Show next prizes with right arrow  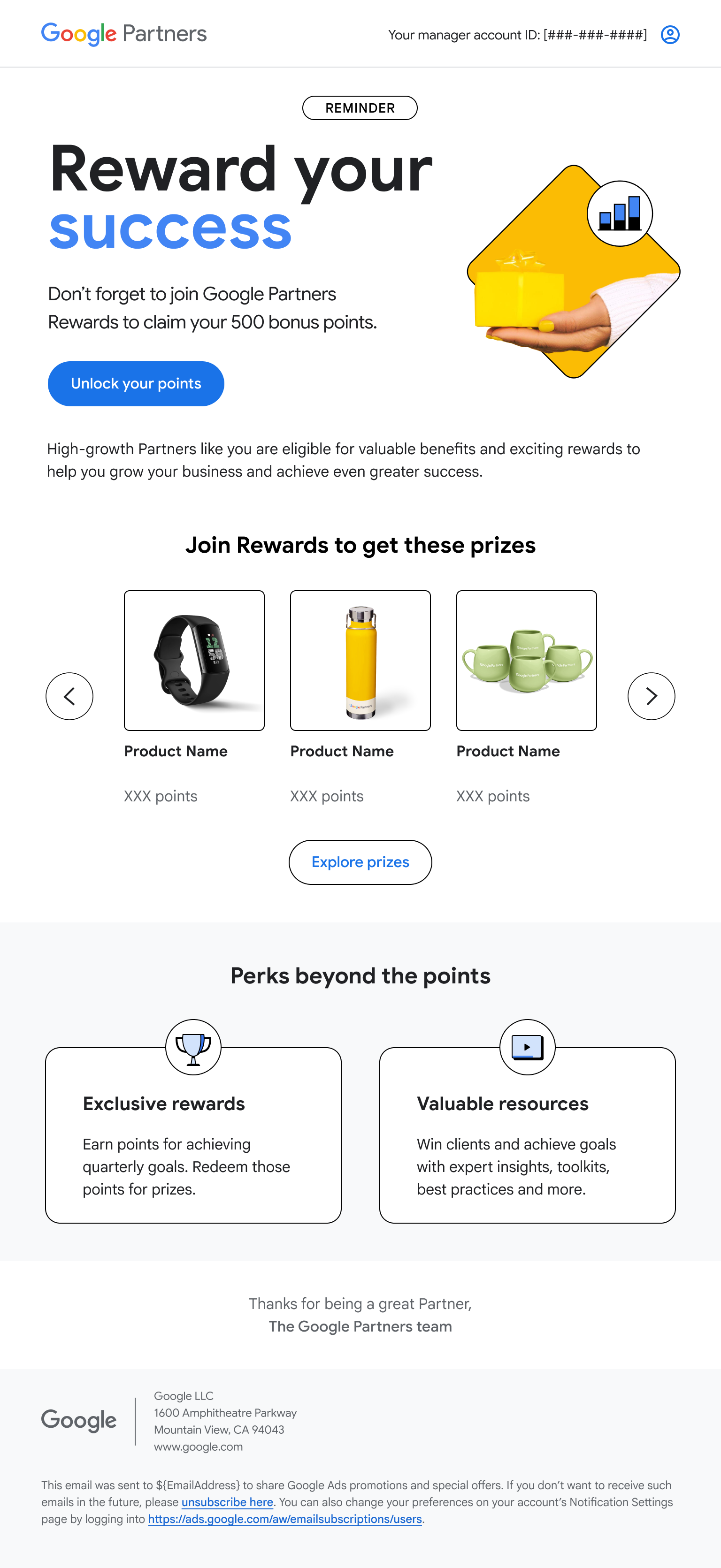point(651,696)
